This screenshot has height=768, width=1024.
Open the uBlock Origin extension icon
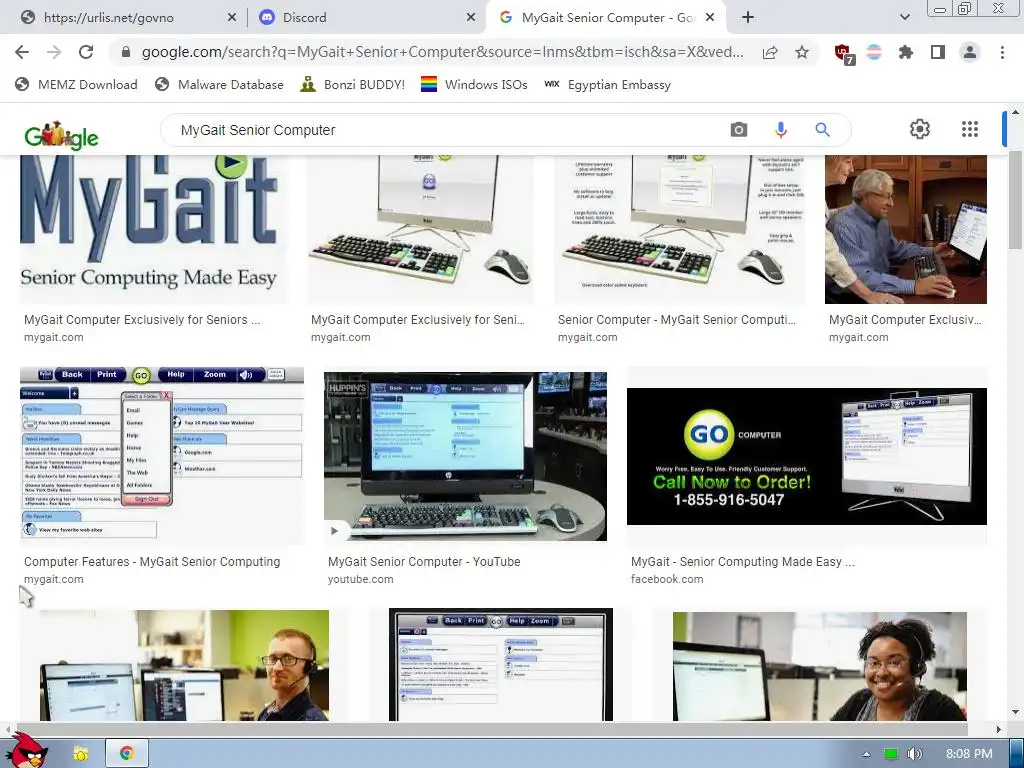(844, 54)
